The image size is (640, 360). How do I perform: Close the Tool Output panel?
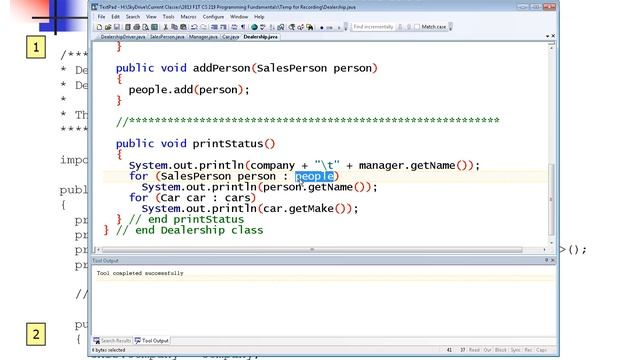pos(553,260)
